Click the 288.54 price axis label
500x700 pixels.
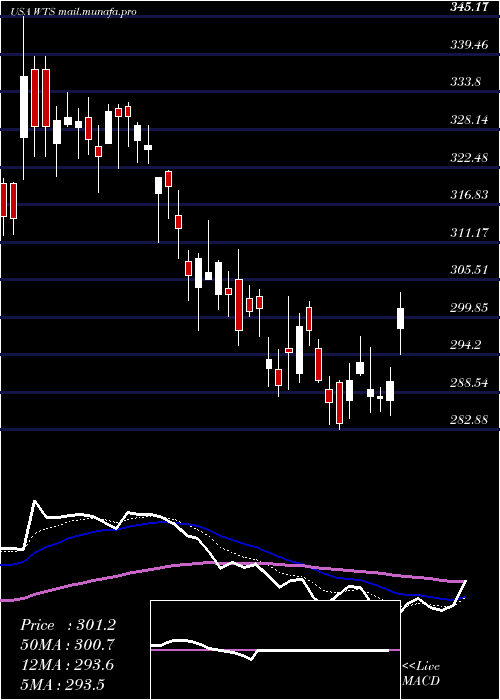tap(468, 383)
